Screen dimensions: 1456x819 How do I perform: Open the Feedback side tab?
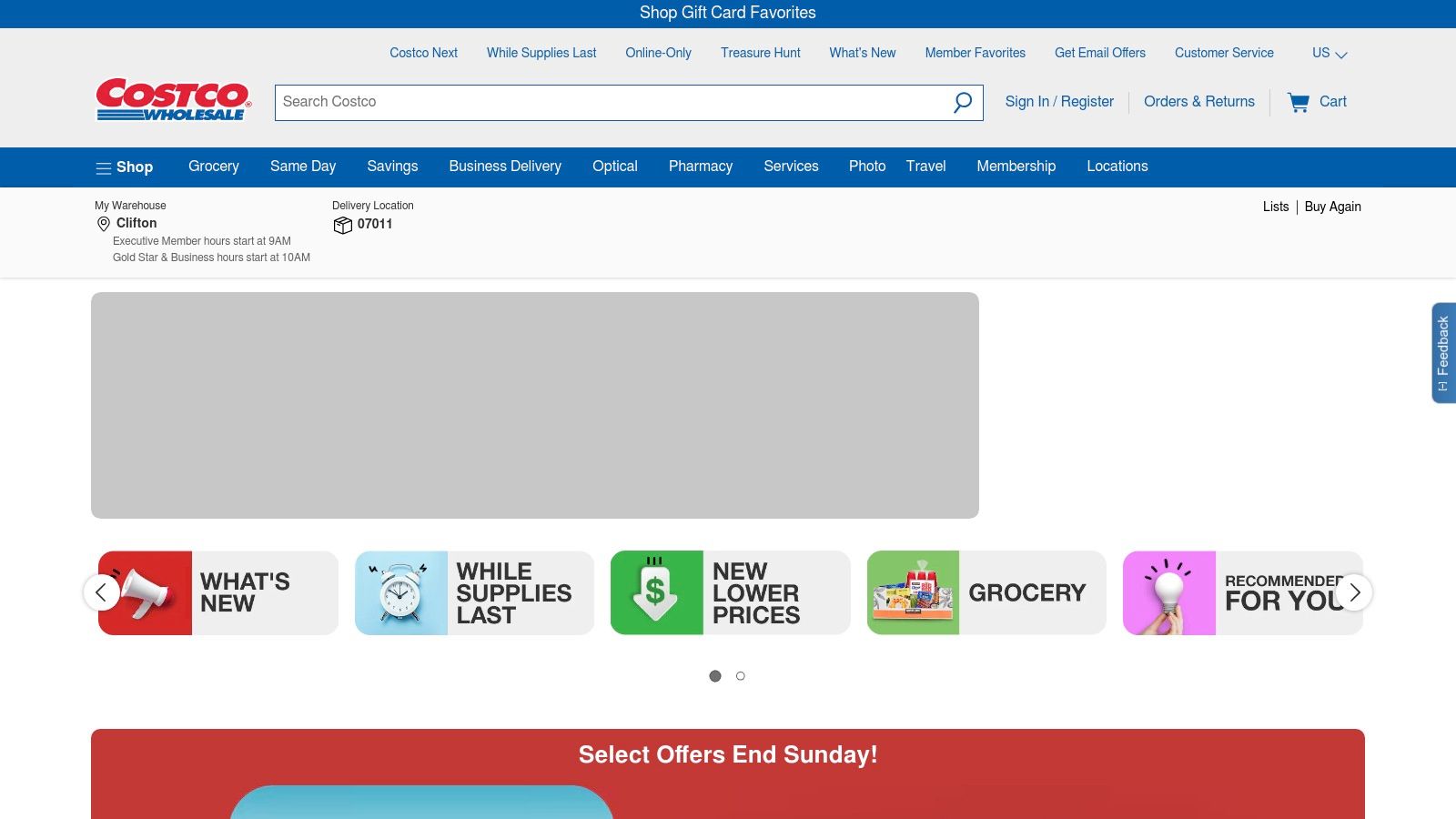click(x=1443, y=353)
